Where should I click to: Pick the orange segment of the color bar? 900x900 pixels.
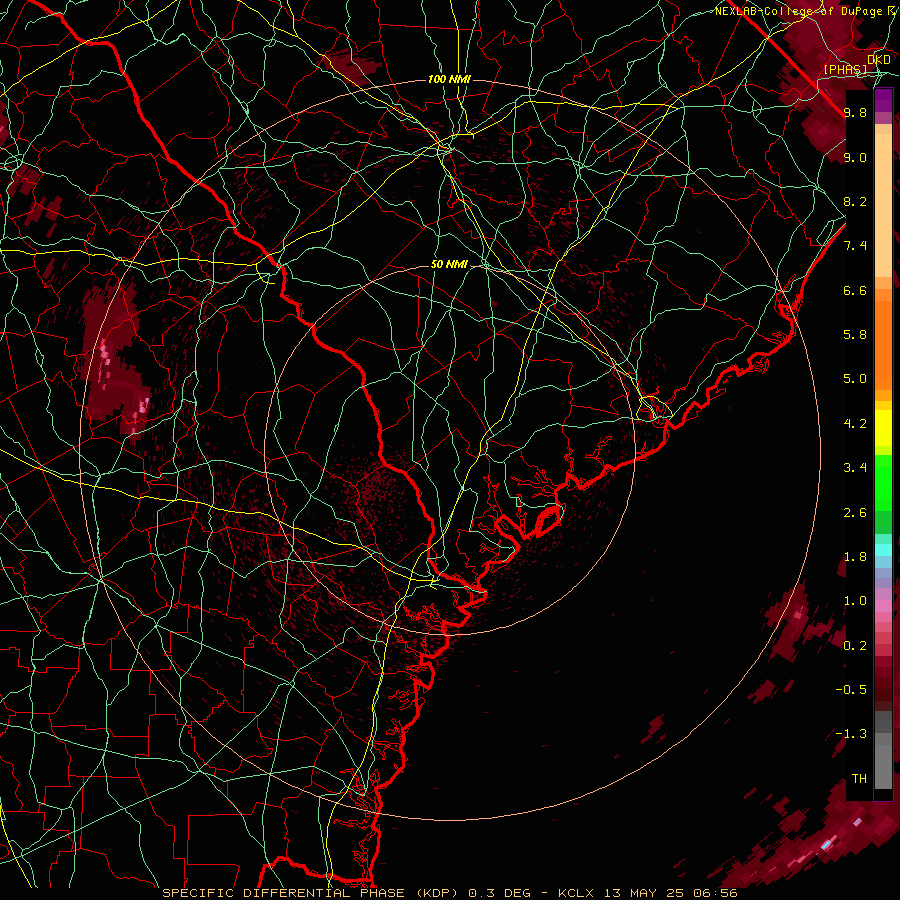pyautogui.click(x=883, y=340)
